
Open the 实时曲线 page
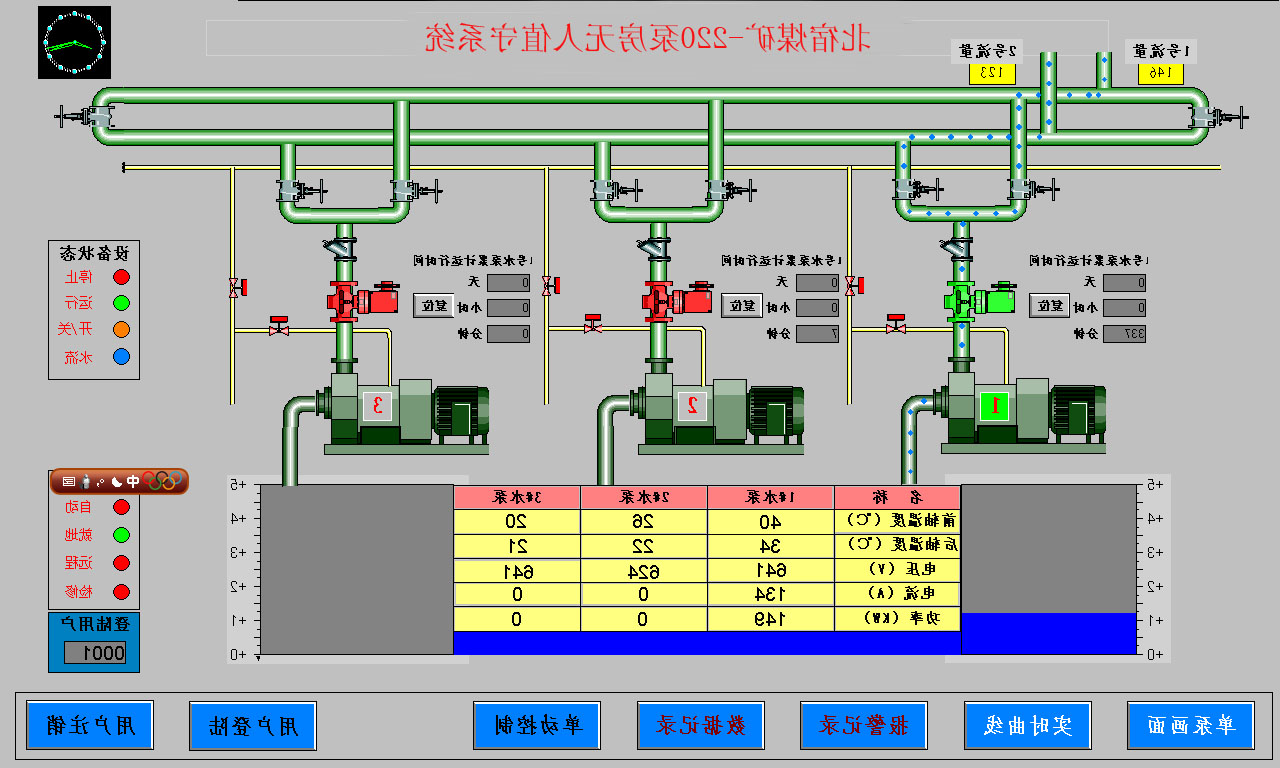(x=1027, y=725)
